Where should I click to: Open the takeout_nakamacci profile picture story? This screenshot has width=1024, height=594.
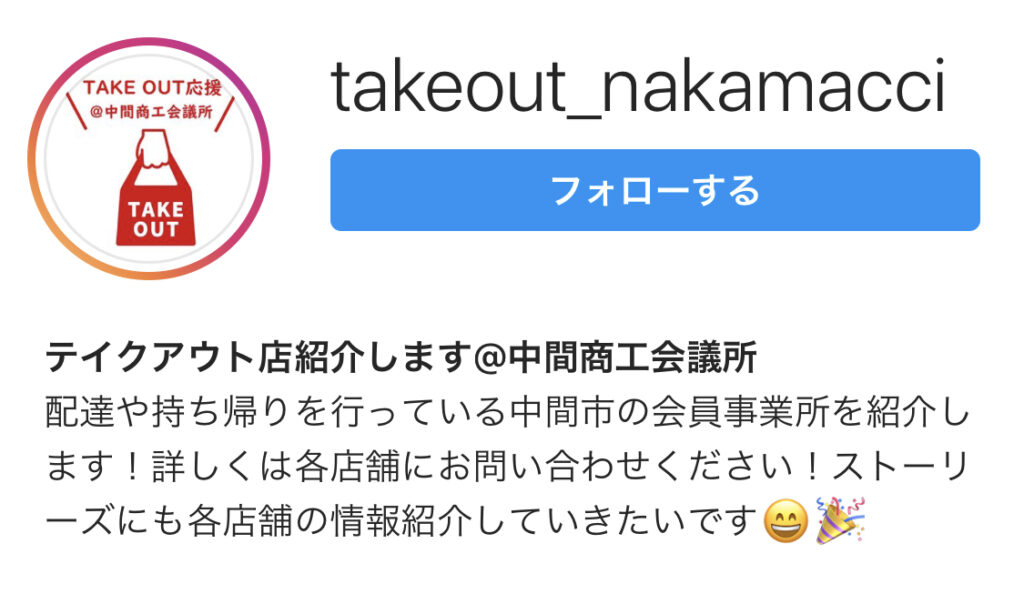[149, 159]
